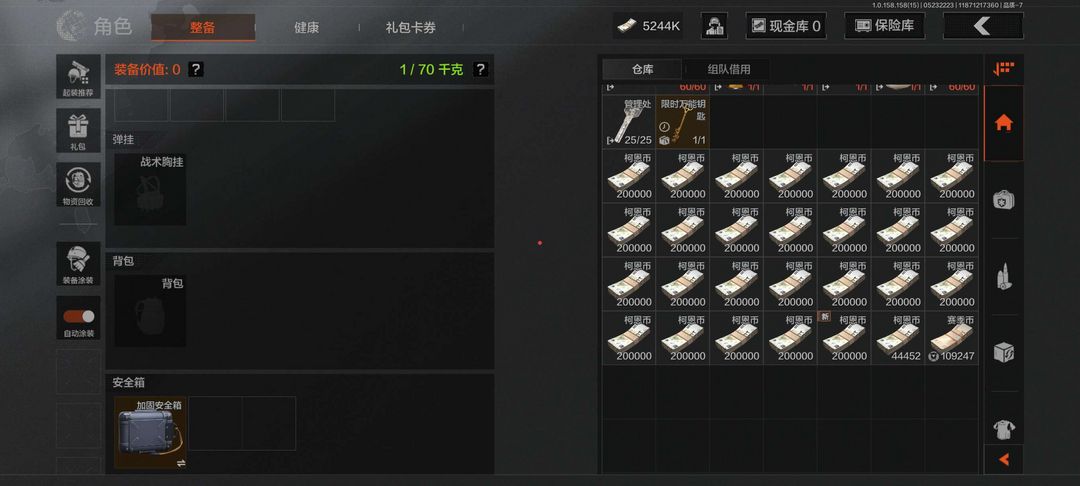
Task: Select the 限时万能钥匙 key item
Action: 683,121
